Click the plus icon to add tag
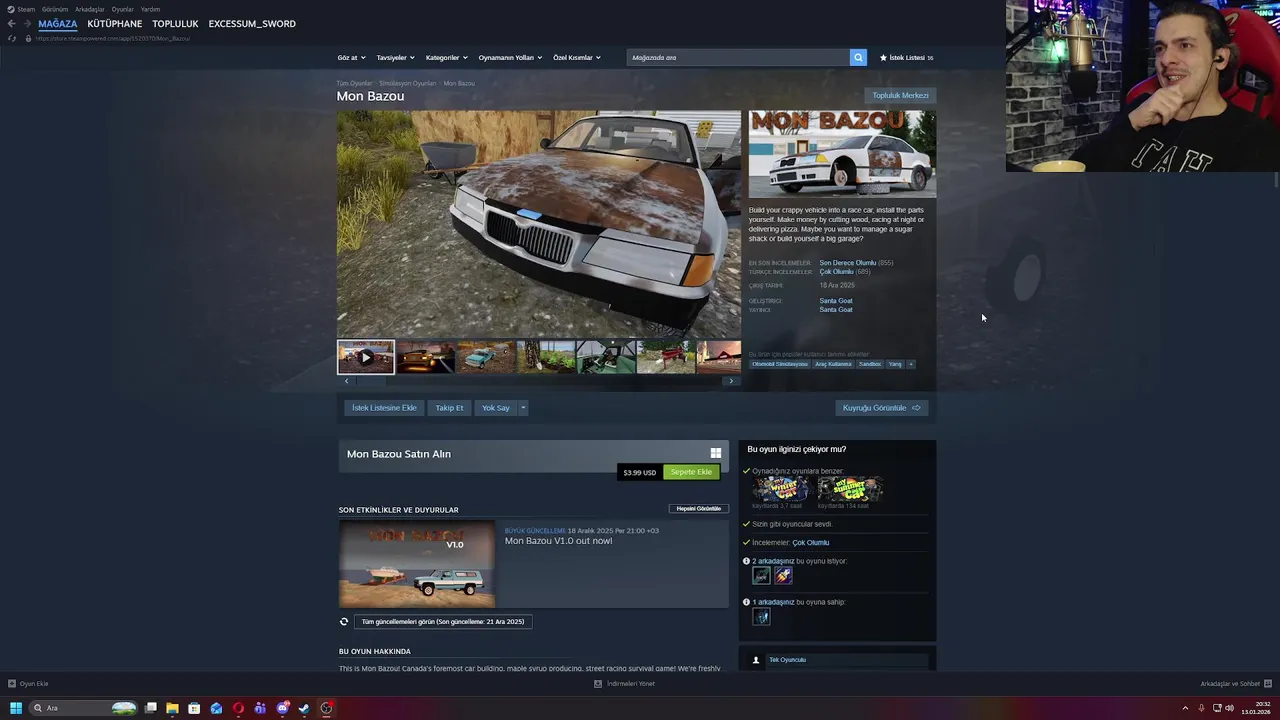The width and height of the screenshot is (1280, 720). click(910, 364)
